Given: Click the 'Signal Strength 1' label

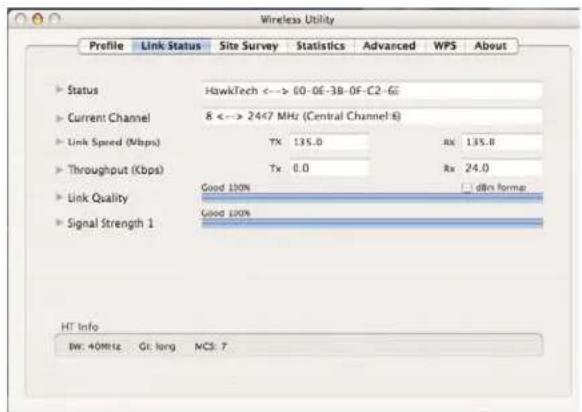Looking at the screenshot, I should (110, 223).
